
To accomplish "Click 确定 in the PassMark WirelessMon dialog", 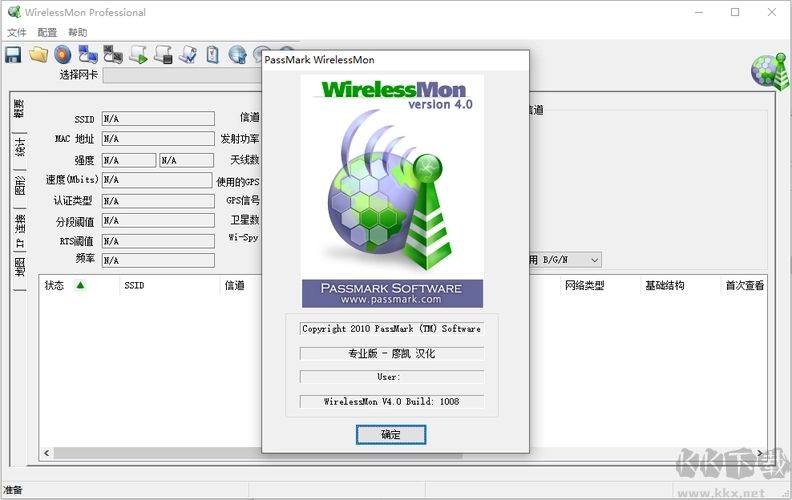I will click(391, 434).
